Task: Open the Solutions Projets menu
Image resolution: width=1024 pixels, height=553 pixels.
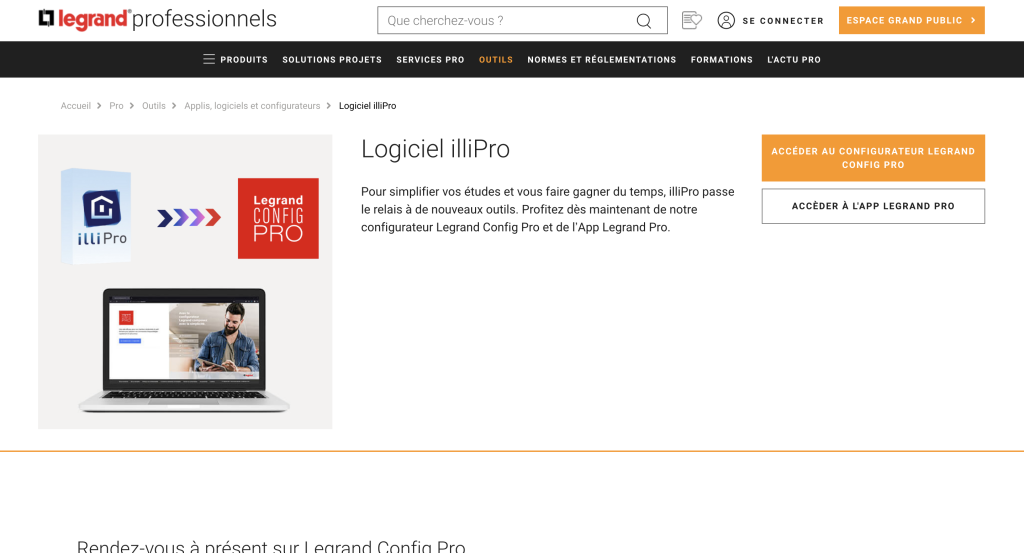Action: pos(332,59)
